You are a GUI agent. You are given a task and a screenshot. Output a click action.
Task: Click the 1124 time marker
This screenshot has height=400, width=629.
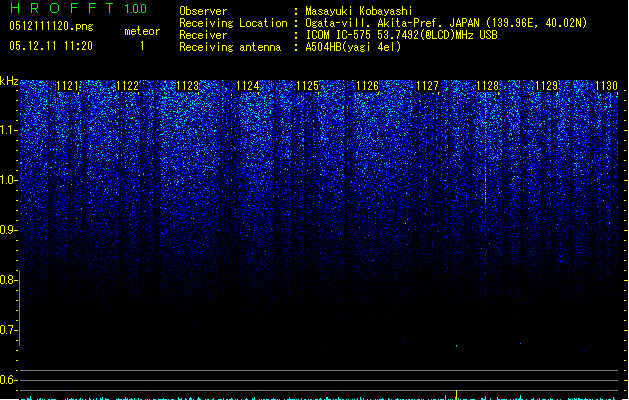248,86
